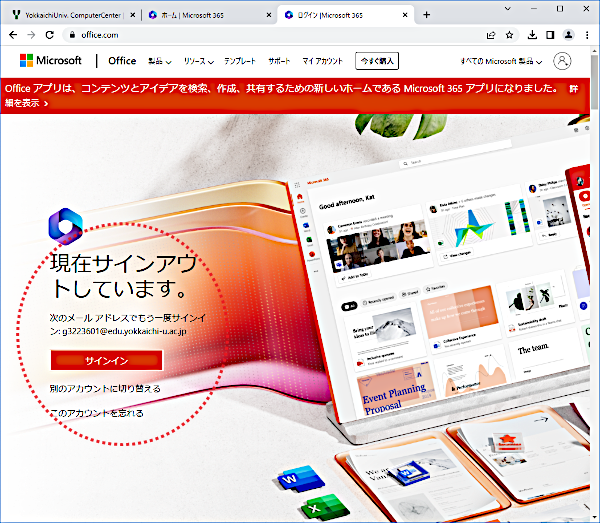This screenshot has height=523, width=600.
Task: Open the テンプレート menu item
Action: [x=240, y=61]
